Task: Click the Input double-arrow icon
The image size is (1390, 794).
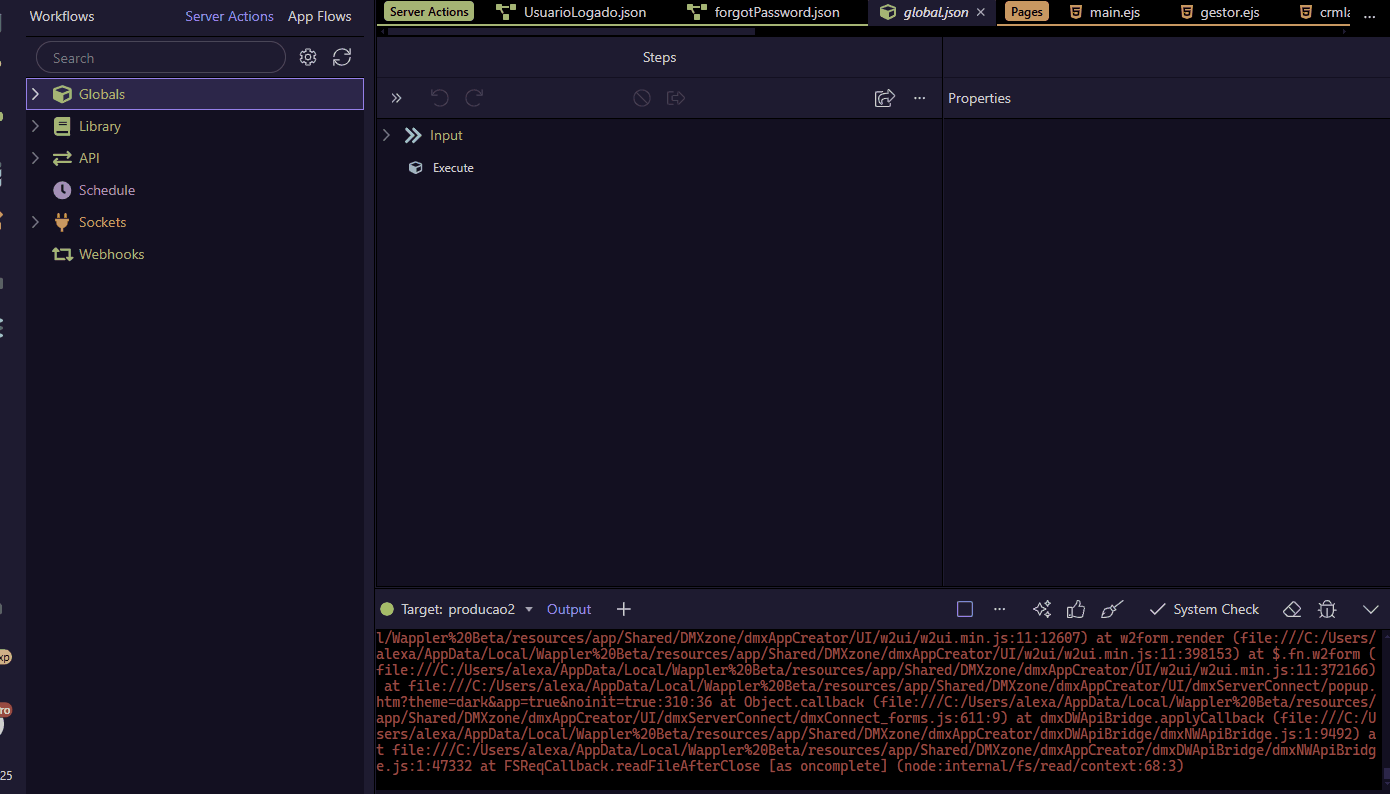Action: (413, 135)
